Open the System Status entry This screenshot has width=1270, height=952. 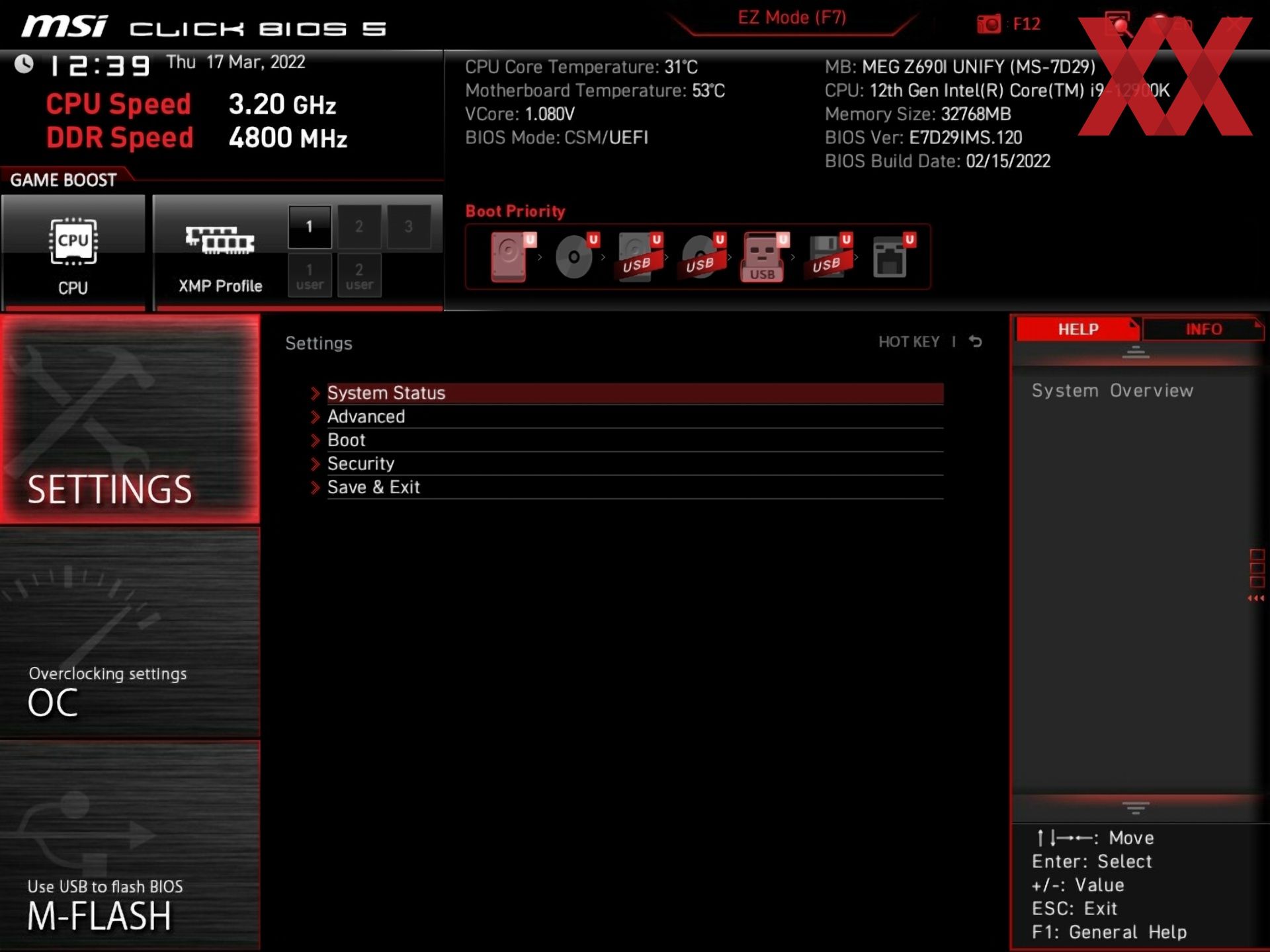coord(635,393)
